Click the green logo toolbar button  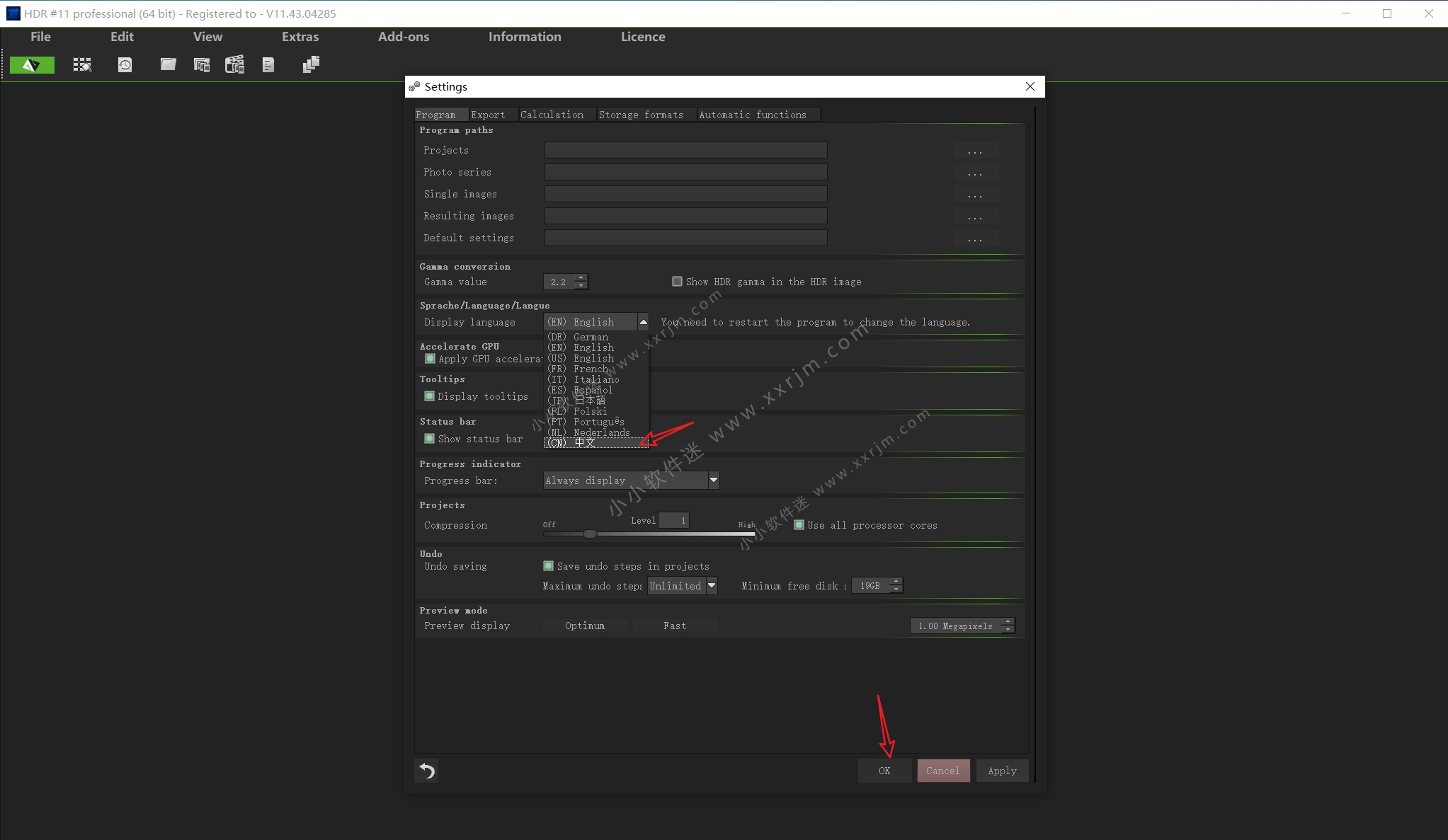point(32,65)
